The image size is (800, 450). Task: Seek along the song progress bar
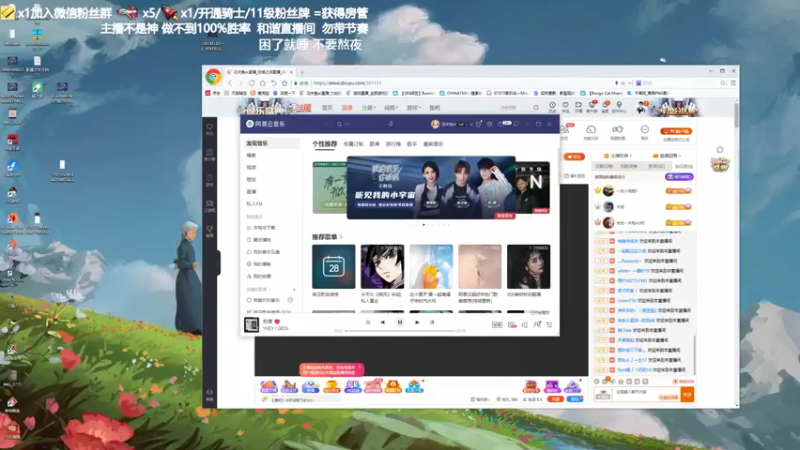pos(400,331)
